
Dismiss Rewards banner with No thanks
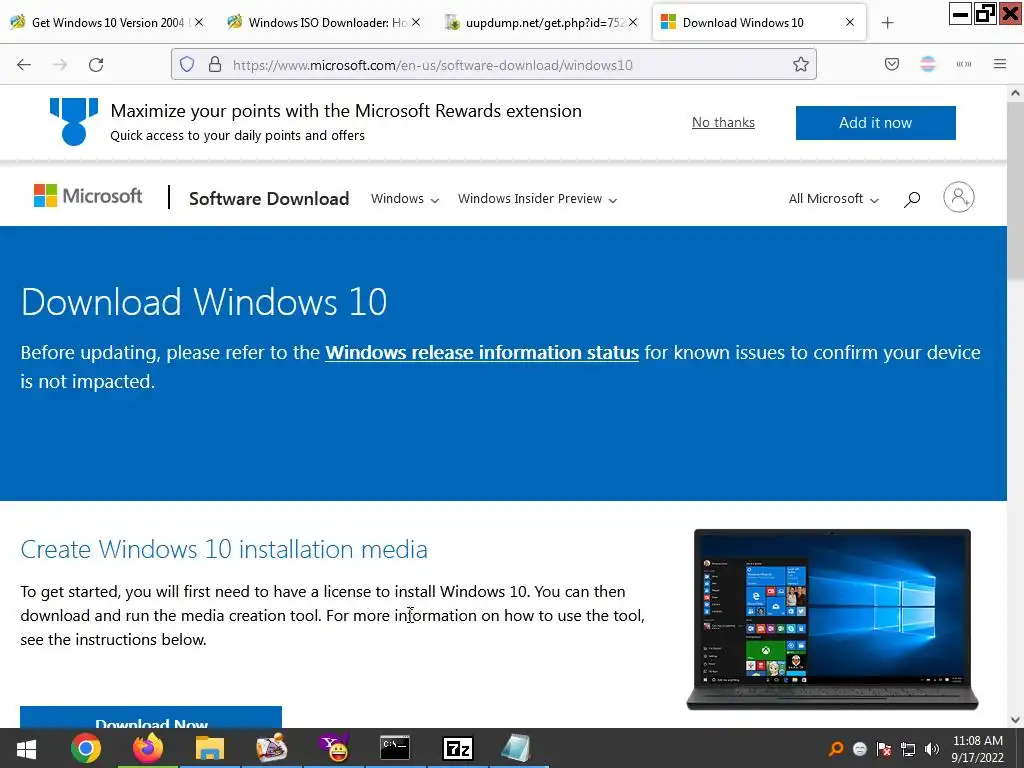[723, 122]
